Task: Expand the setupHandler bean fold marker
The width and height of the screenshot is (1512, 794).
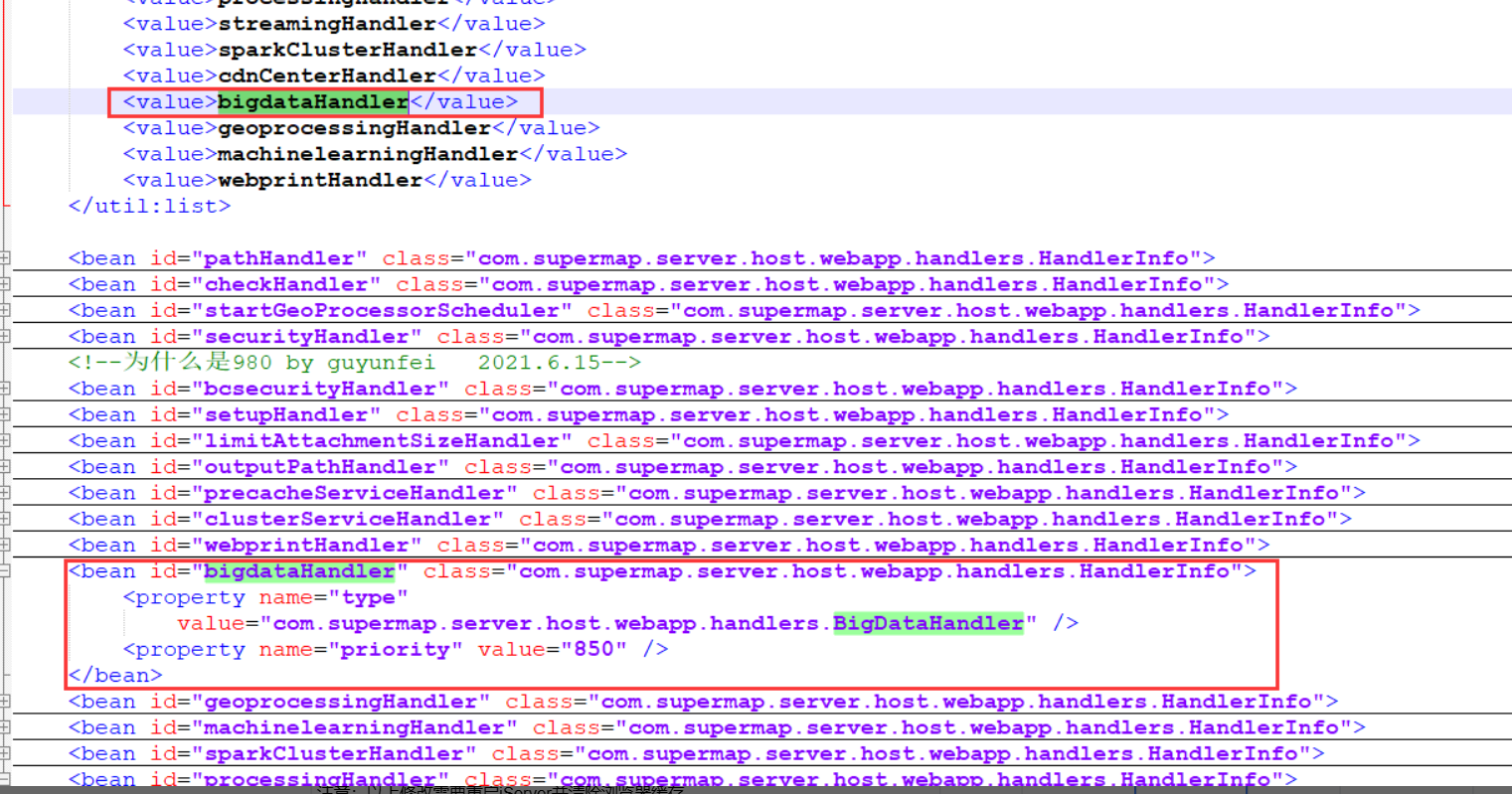Action: (x=5, y=414)
